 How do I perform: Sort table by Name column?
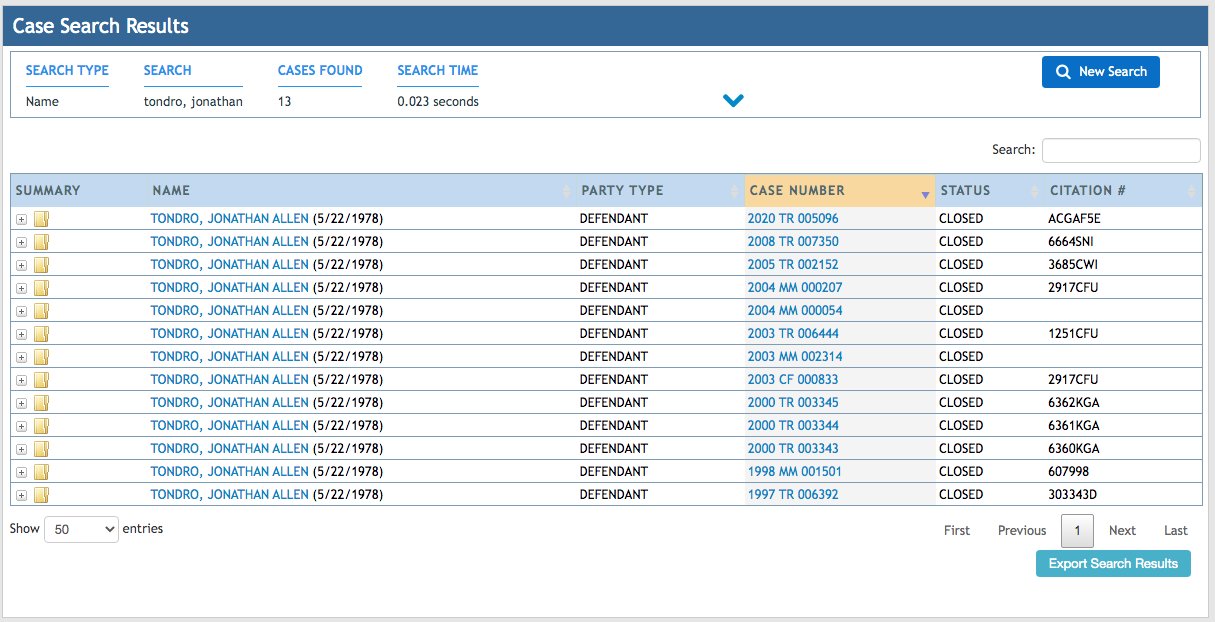[x=361, y=190]
